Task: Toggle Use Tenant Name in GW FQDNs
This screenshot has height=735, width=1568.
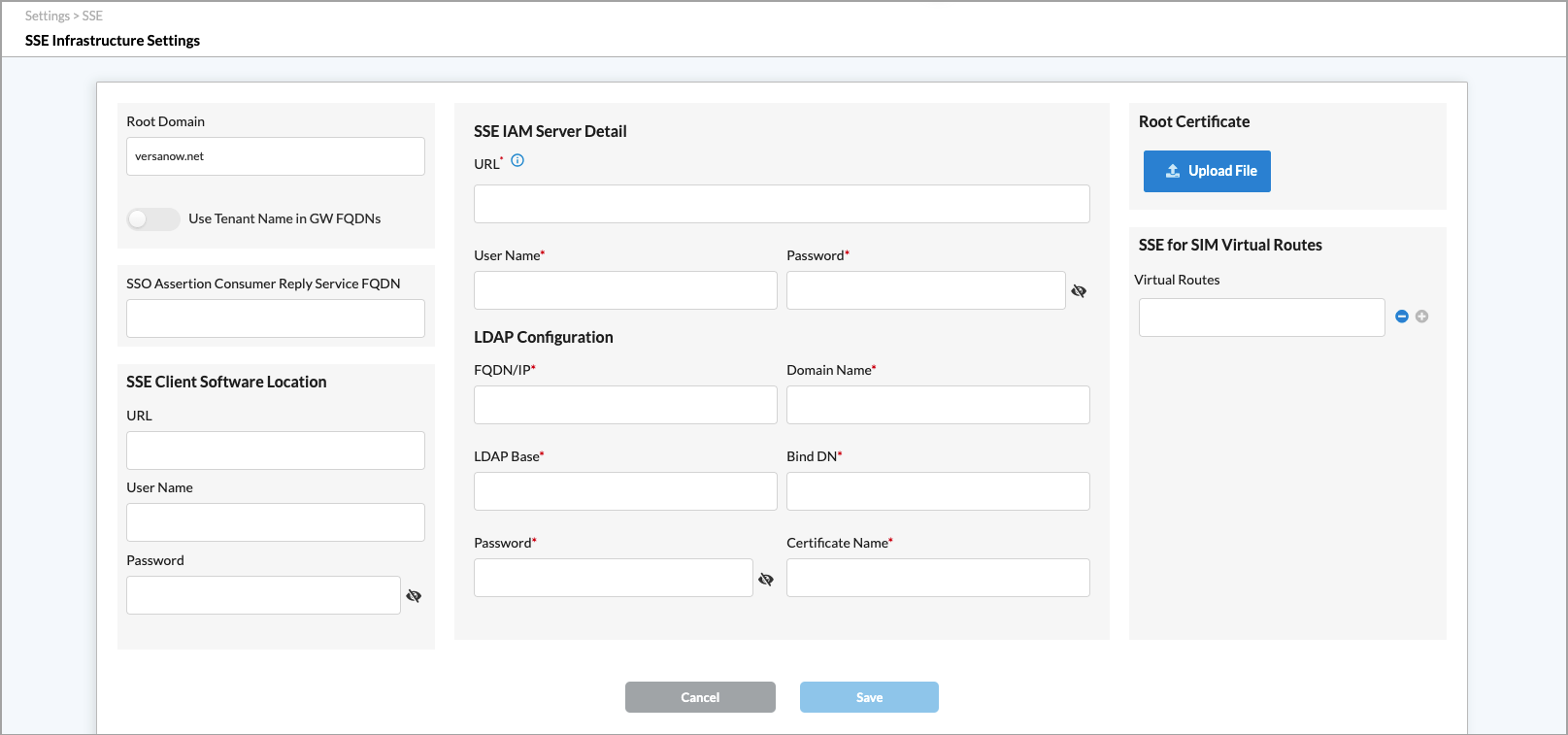Action: pyautogui.click(x=153, y=219)
